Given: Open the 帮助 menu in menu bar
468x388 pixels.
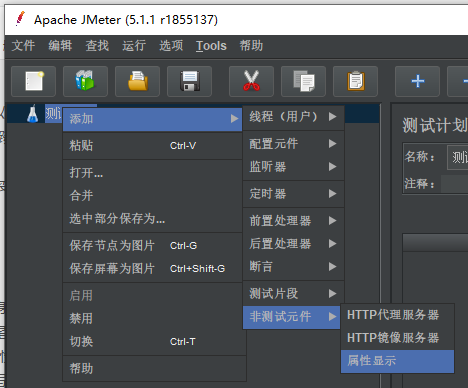Looking at the screenshot, I should click(251, 46).
